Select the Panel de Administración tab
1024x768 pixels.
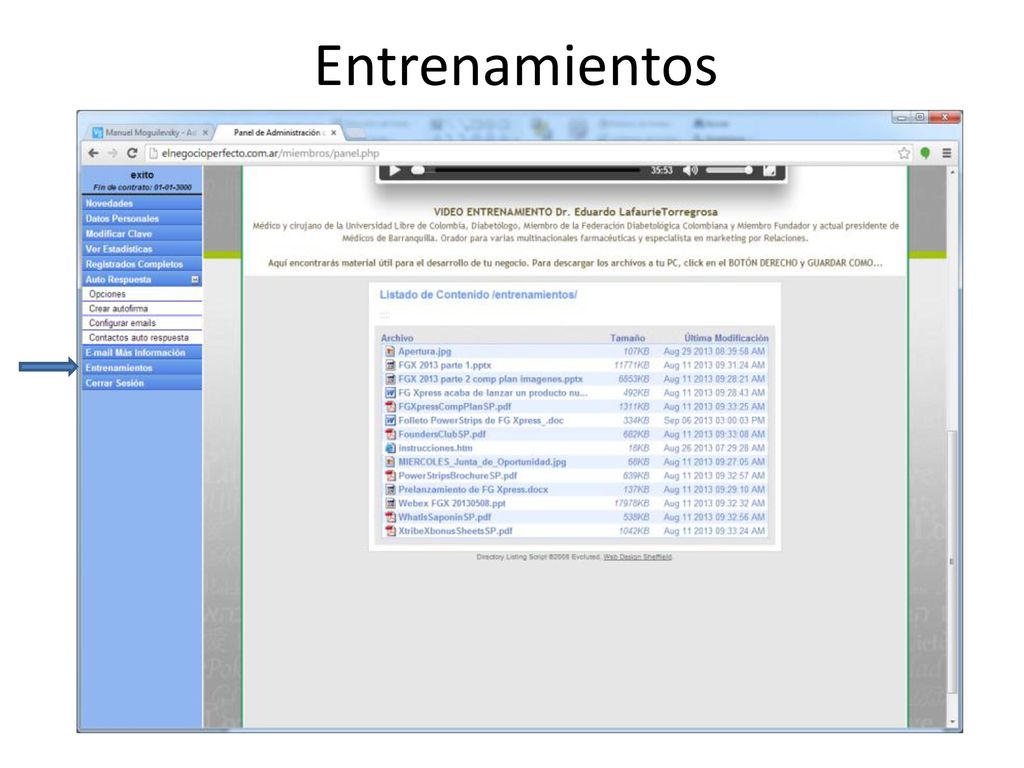pos(278,133)
